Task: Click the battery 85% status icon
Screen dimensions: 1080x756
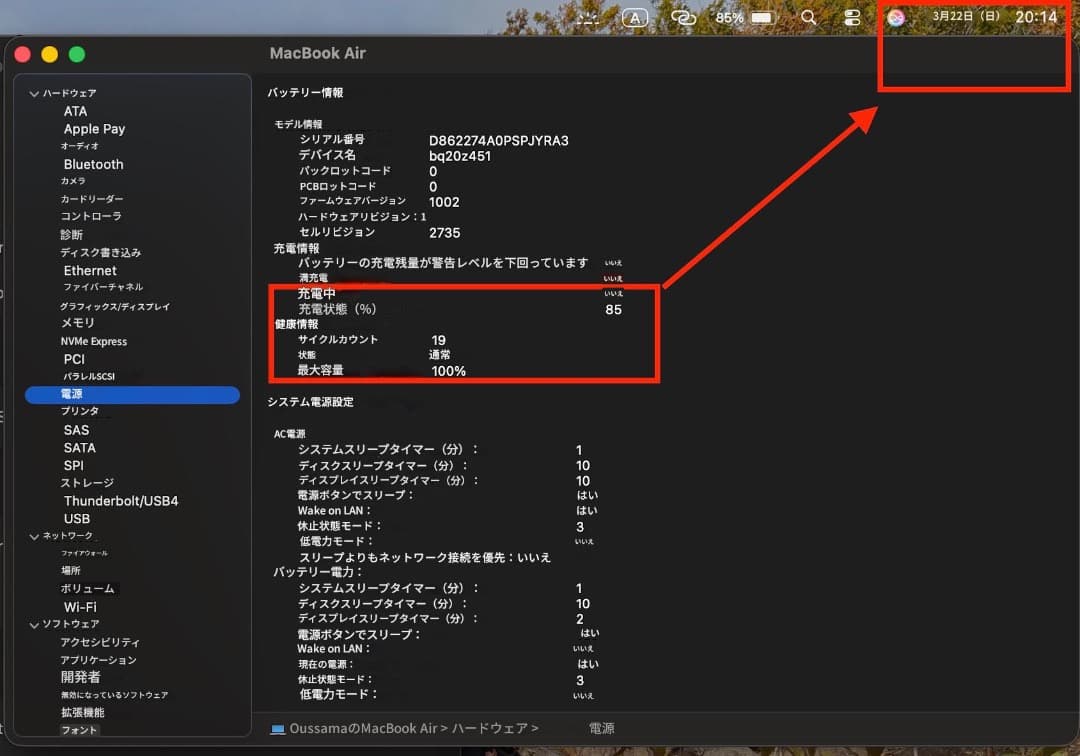Action: click(746, 17)
